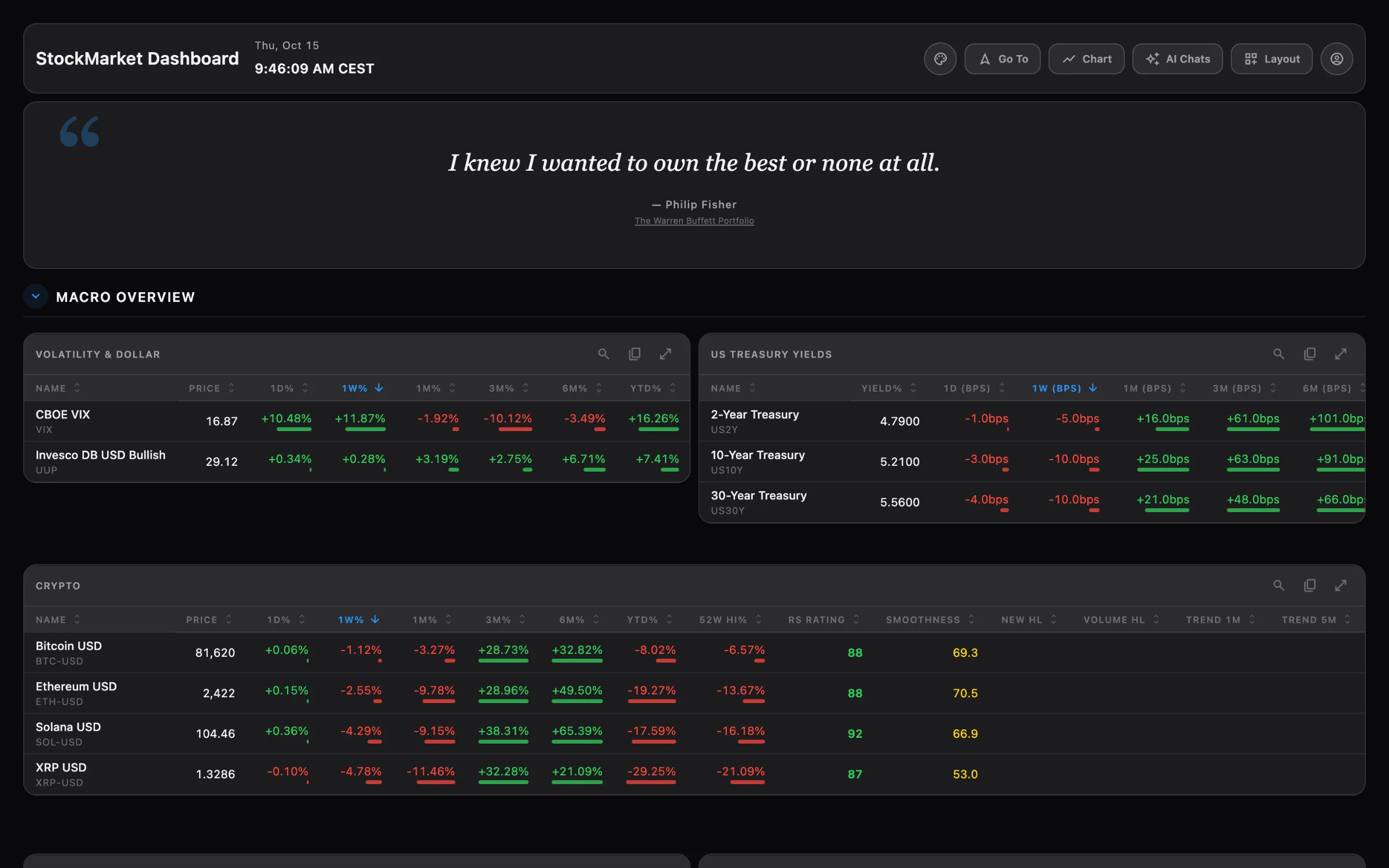The image size is (1389, 868).
Task: Sort Crypto table by 6M%
Action: 579,620
